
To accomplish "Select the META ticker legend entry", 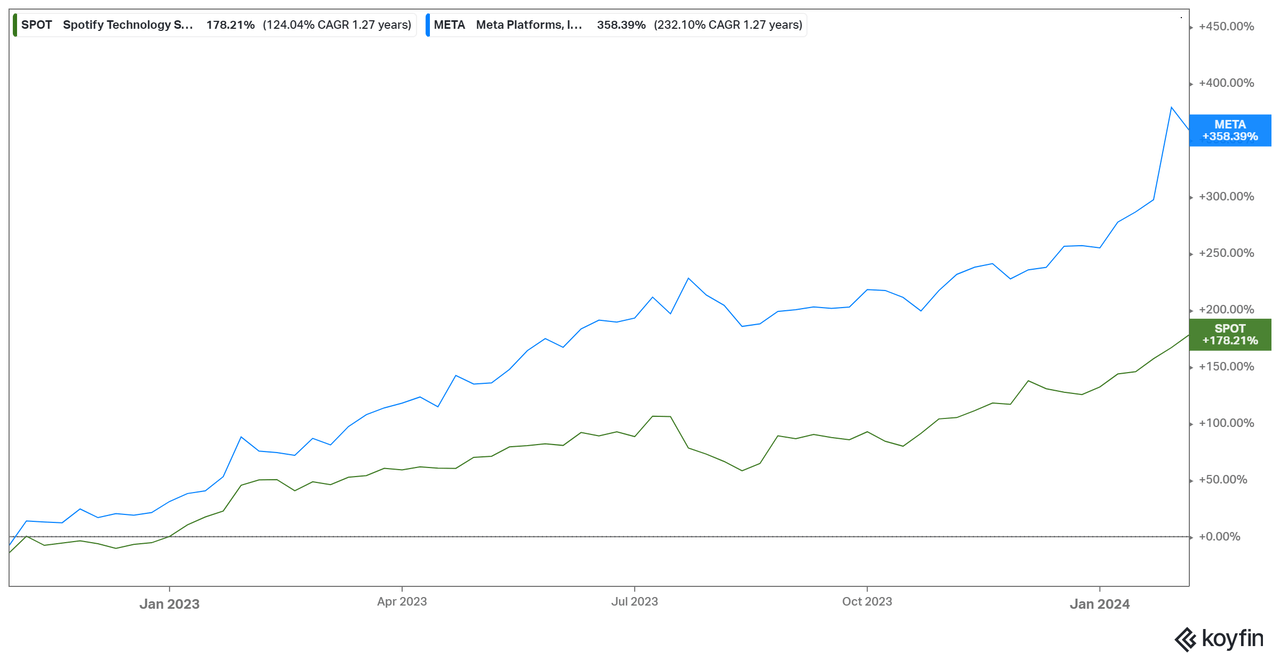I will (x=615, y=25).
